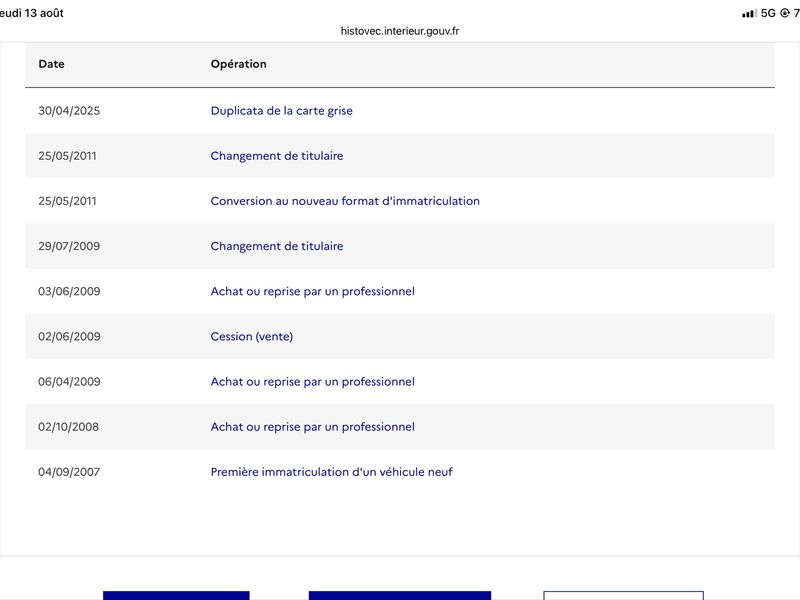Open Changement de titulaire dated 29/07/2009
This screenshot has height=600, width=800.
[277, 246]
